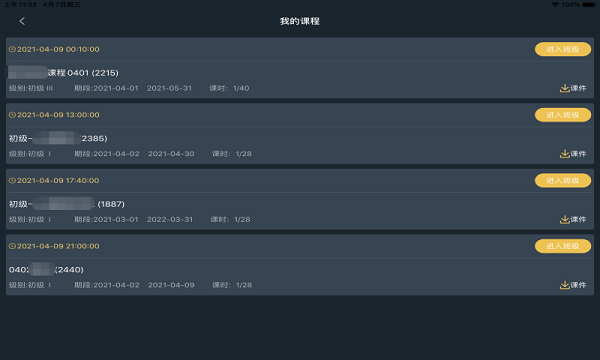Screen dimensions: 600x360
Task: Enter the class scheduled at 13:00:00
Action: [x=562, y=115]
